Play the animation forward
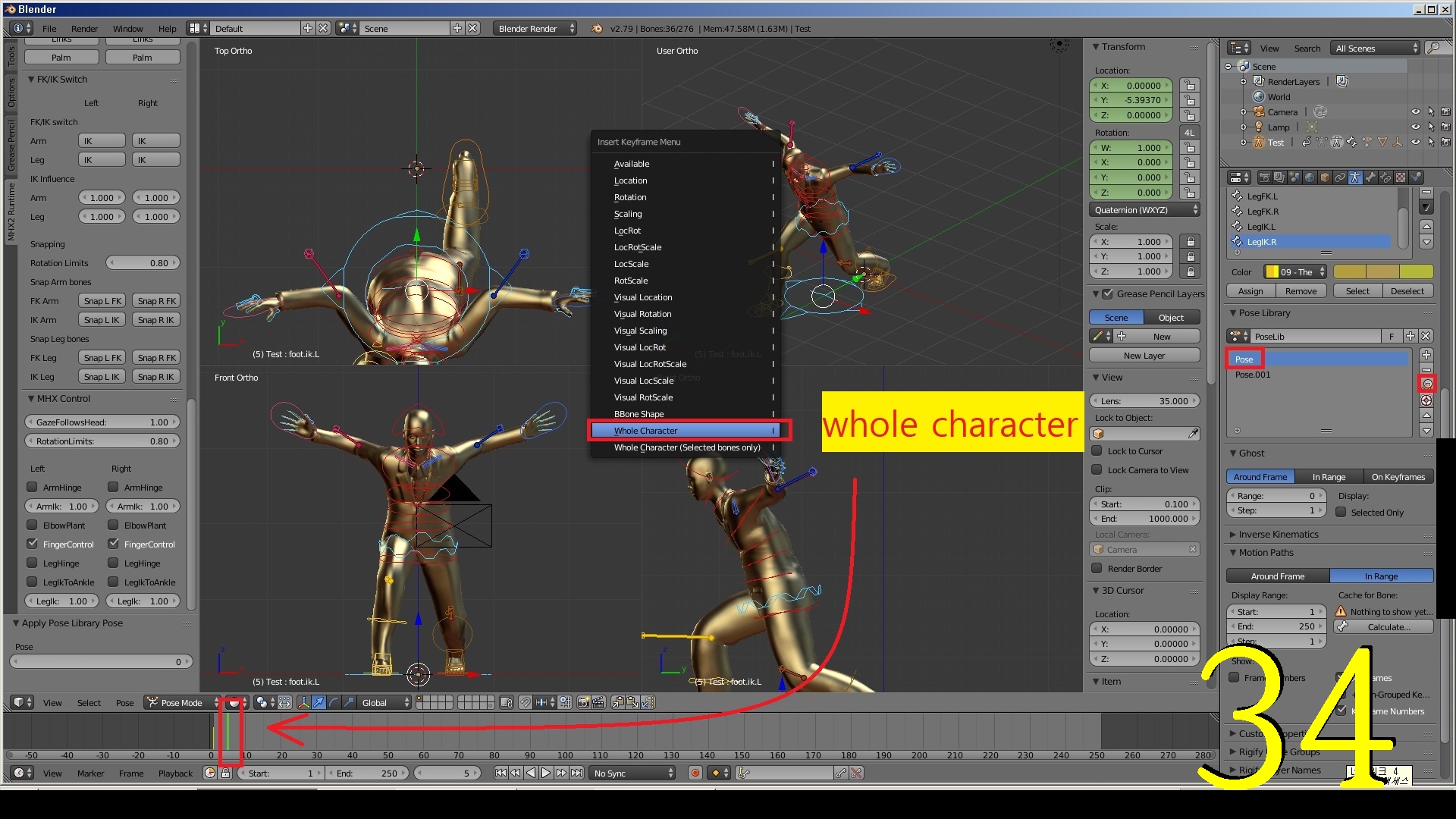The width and height of the screenshot is (1456, 819). (546, 773)
